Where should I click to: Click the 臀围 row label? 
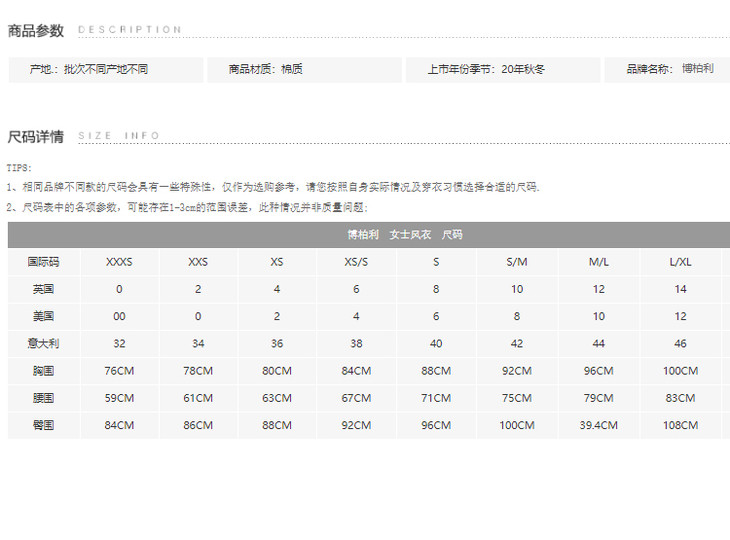pos(43,425)
